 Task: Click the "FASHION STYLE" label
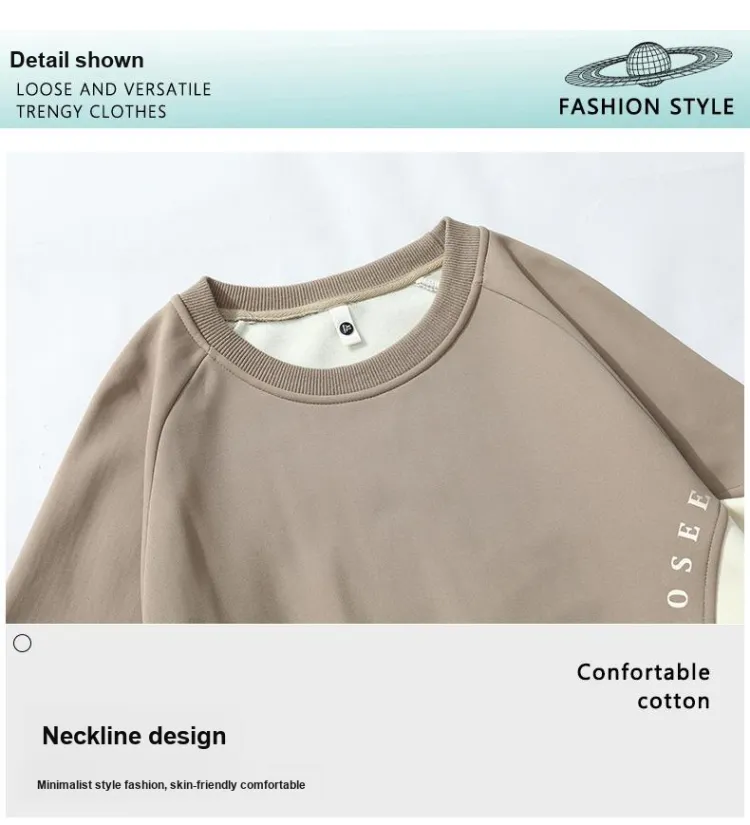pos(646,107)
